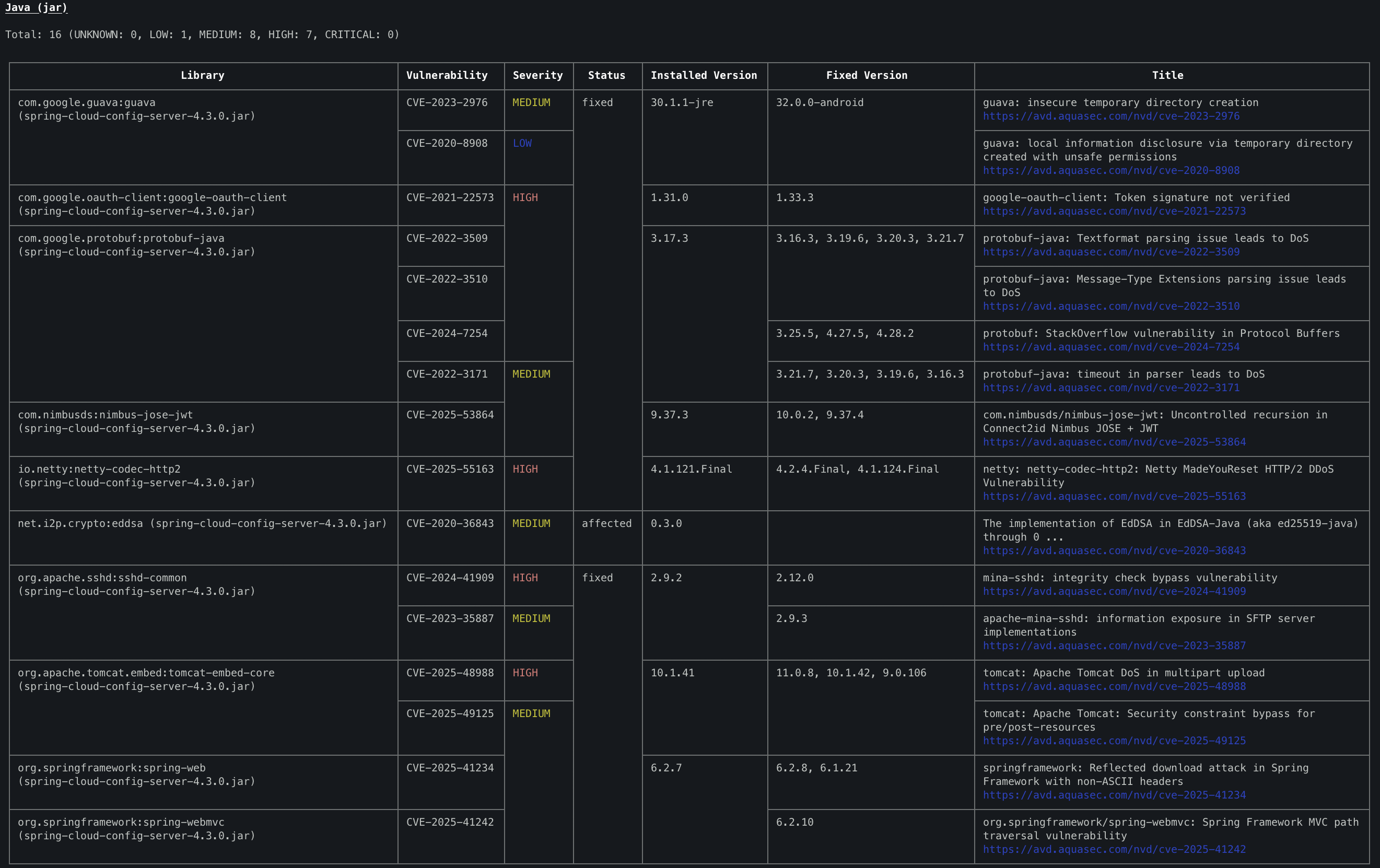The height and width of the screenshot is (868, 1380).
Task: Click installed version 10.1.41
Action: point(672,673)
